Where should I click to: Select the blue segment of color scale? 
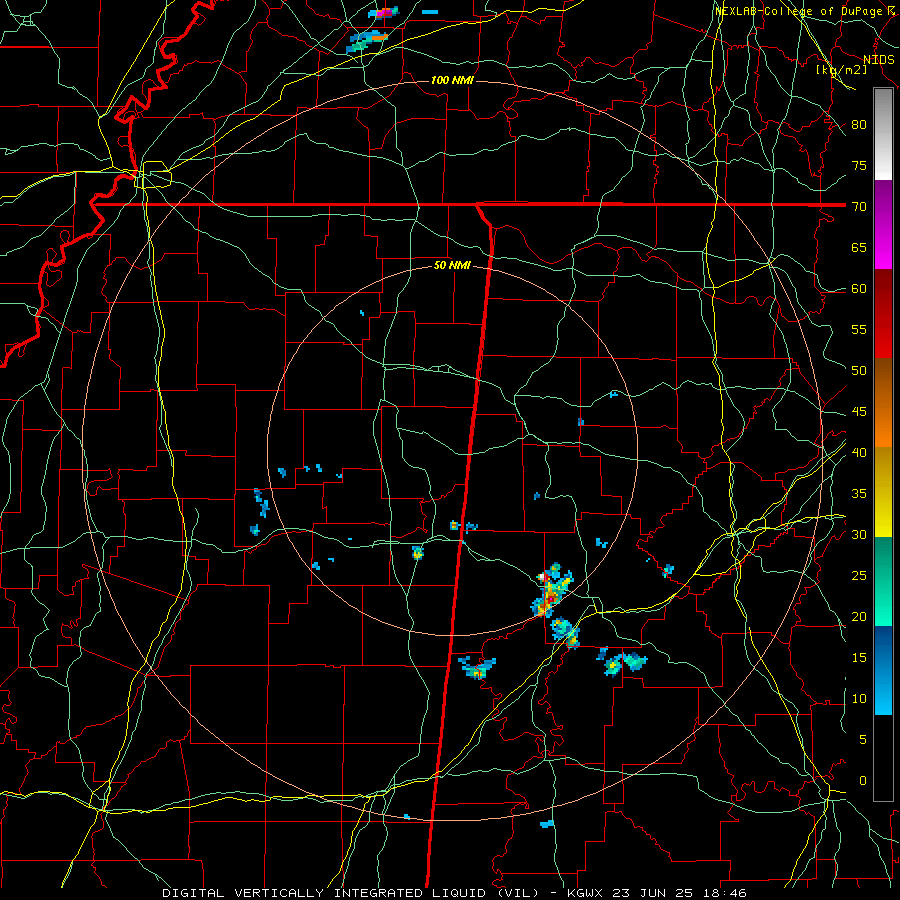tap(883, 670)
